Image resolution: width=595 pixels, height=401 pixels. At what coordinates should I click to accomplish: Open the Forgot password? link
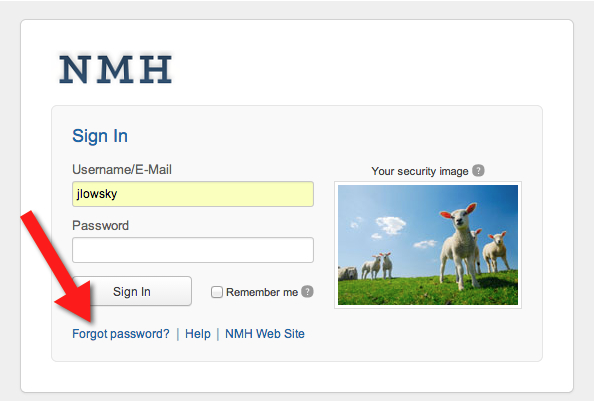point(121,334)
